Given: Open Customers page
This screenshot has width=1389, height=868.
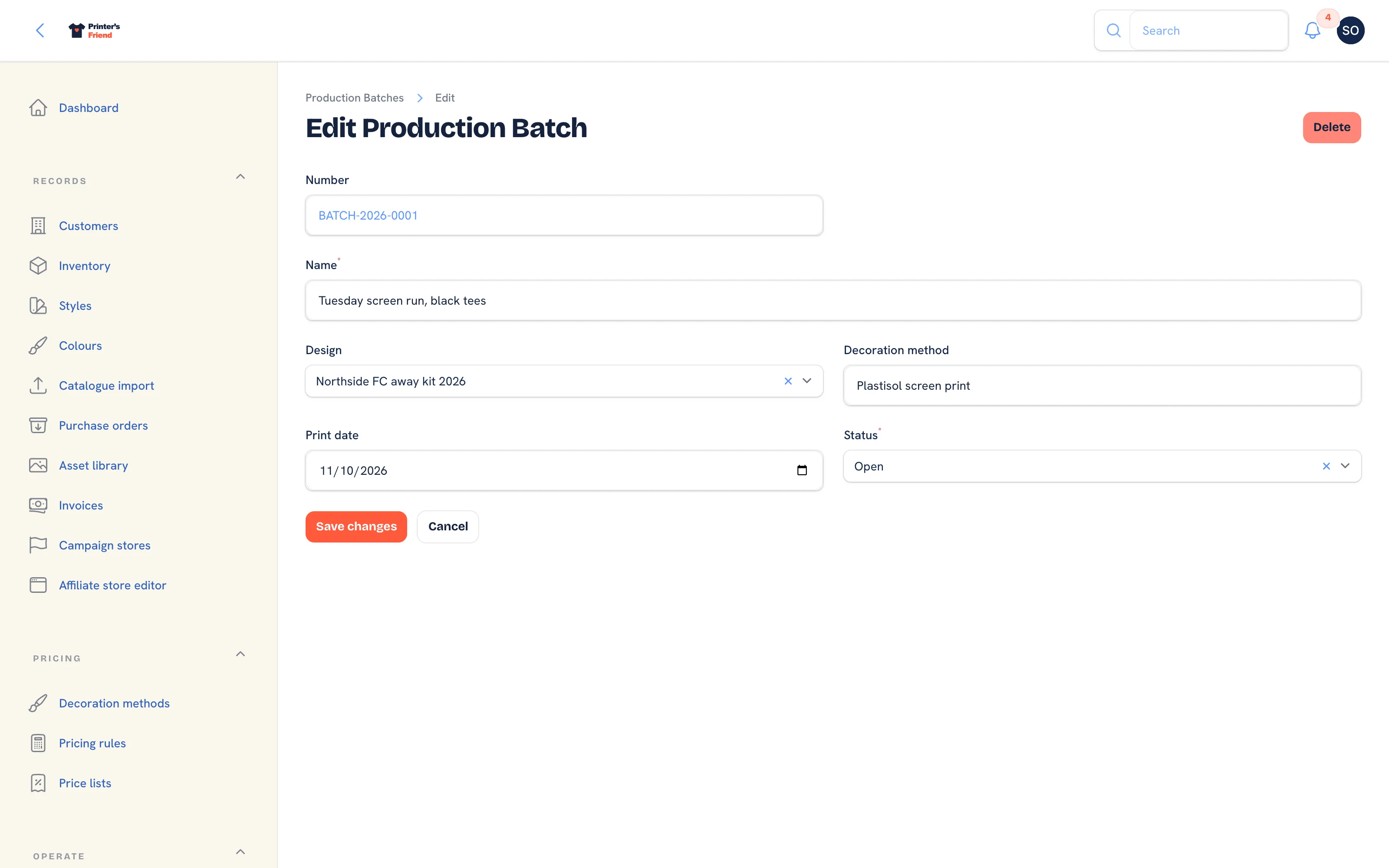Looking at the screenshot, I should click(89, 226).
